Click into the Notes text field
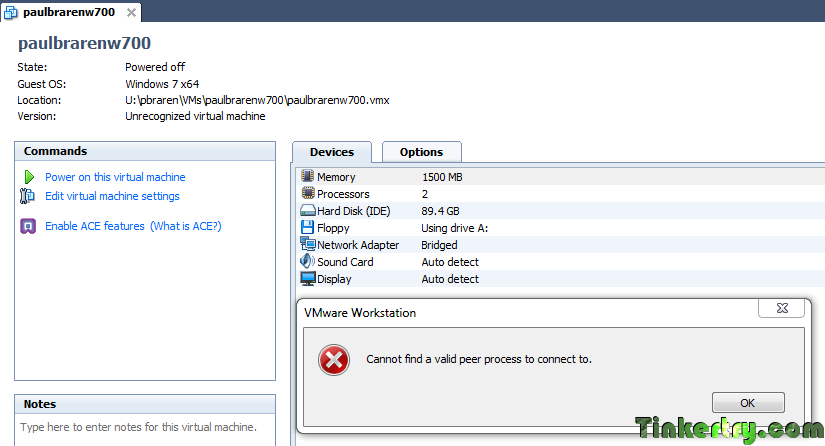This screenshot has height=446, width=825. 145,430
